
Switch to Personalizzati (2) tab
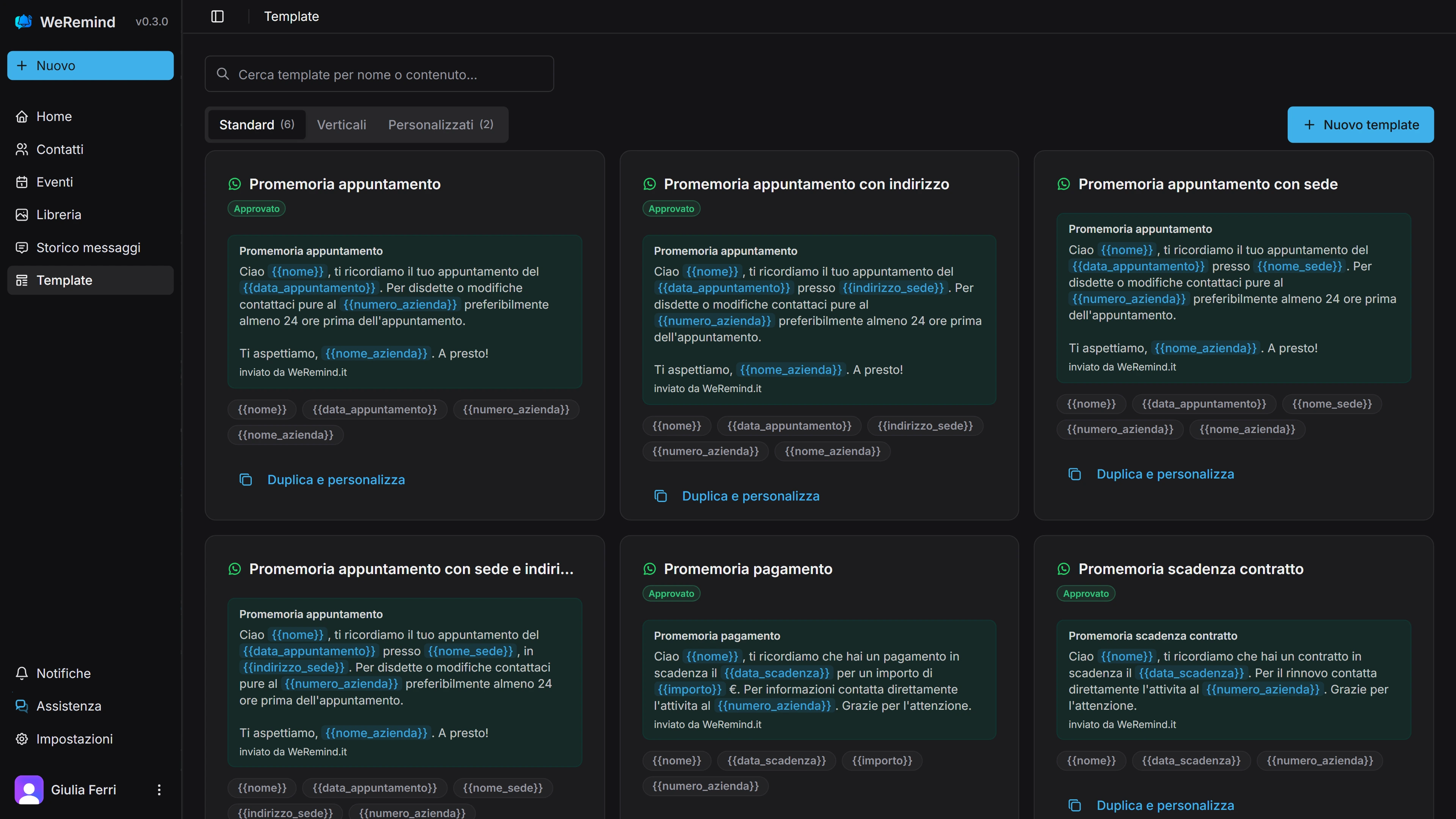(441, 125)
